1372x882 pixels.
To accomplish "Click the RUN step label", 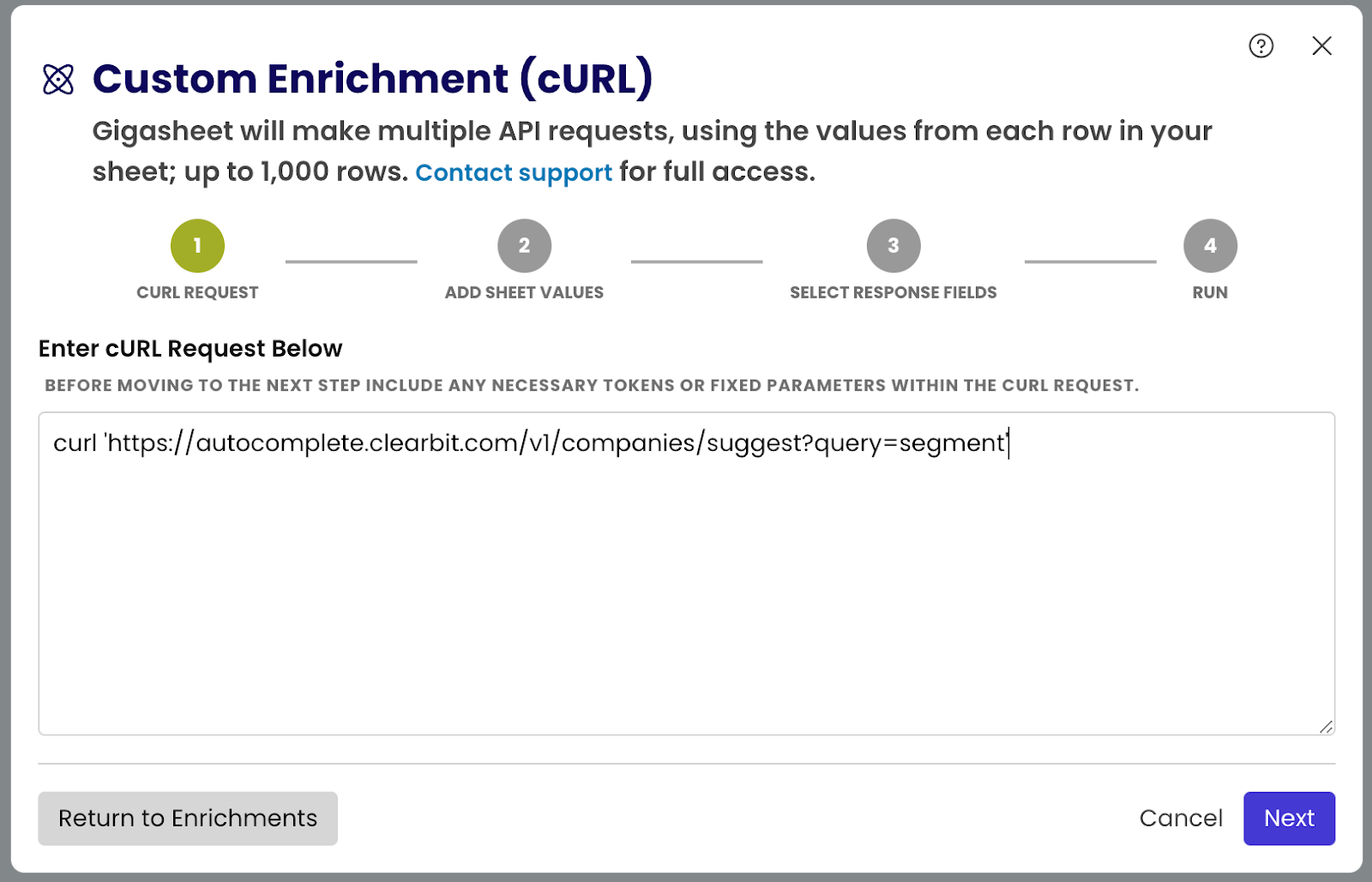I will pos(1210,292).
